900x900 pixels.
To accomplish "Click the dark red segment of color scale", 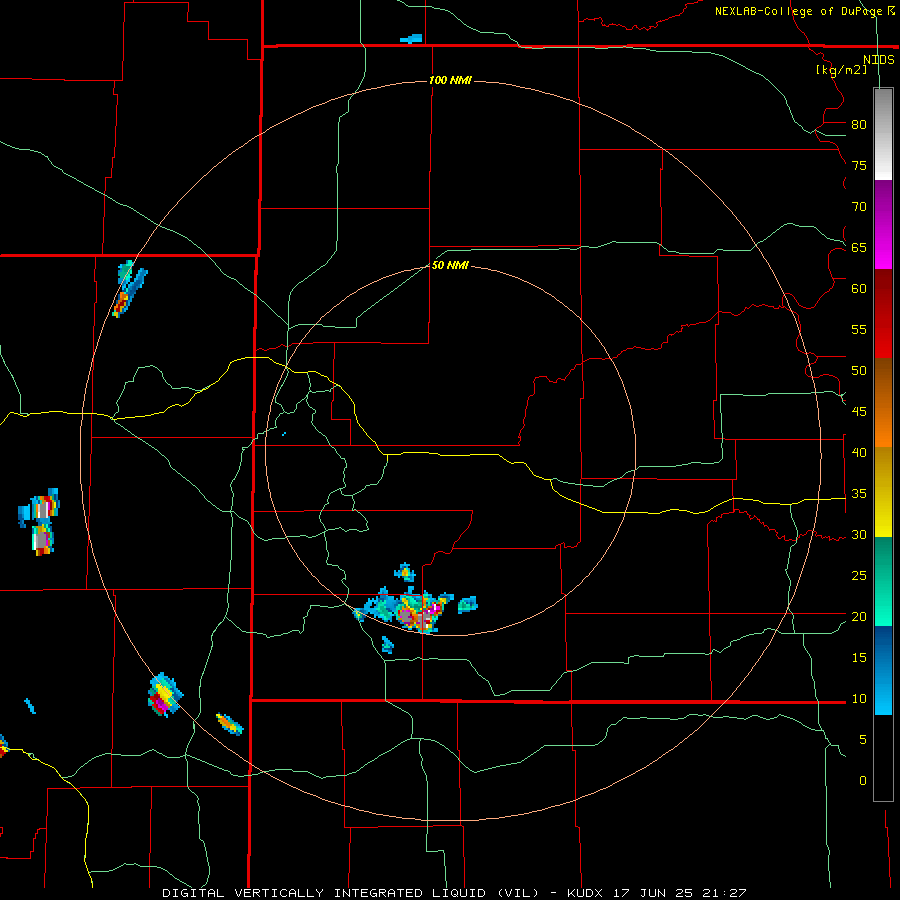I will click(883, 313).
